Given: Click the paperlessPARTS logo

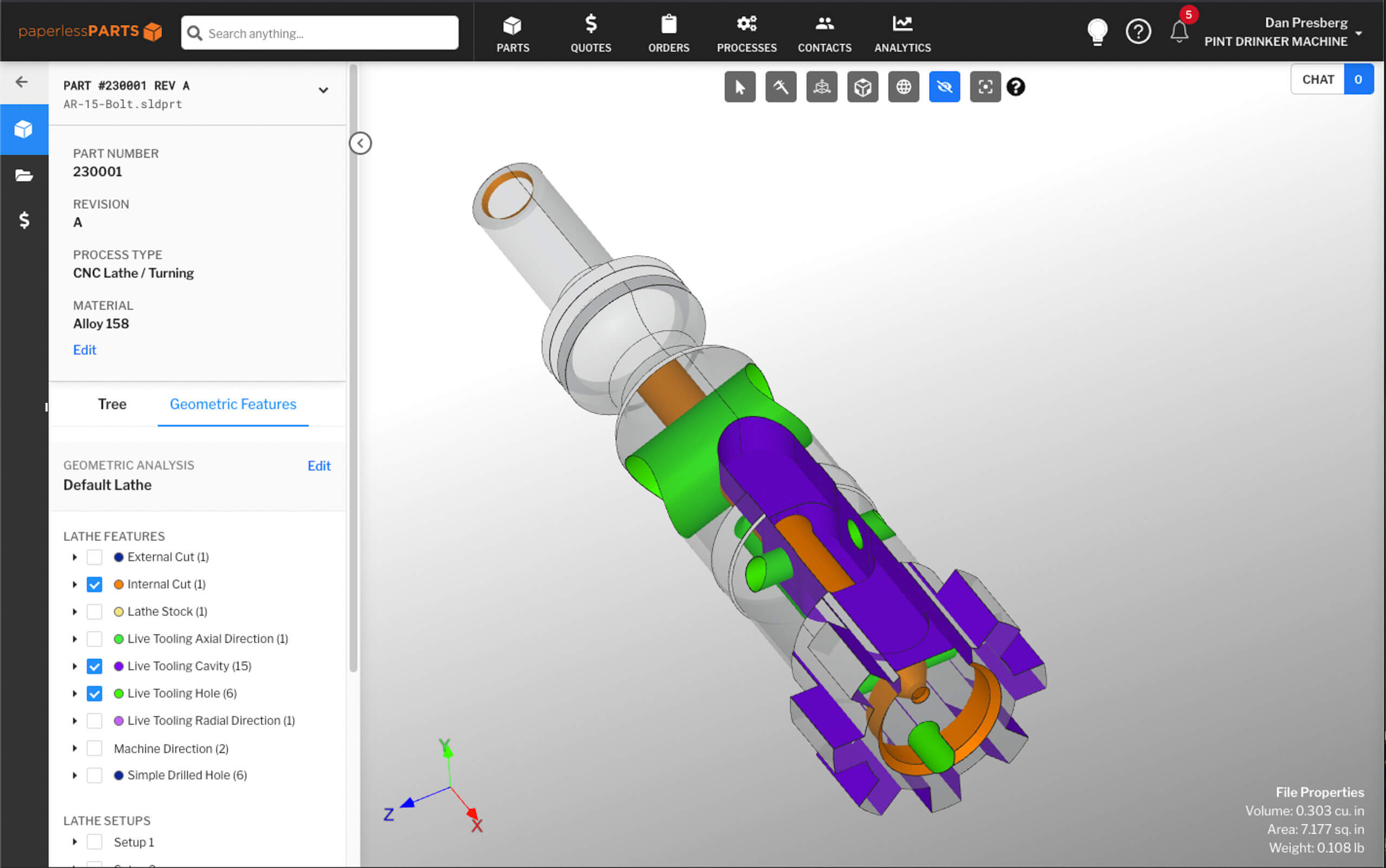Looking at the screenshot, I should (x=90, y=31).
